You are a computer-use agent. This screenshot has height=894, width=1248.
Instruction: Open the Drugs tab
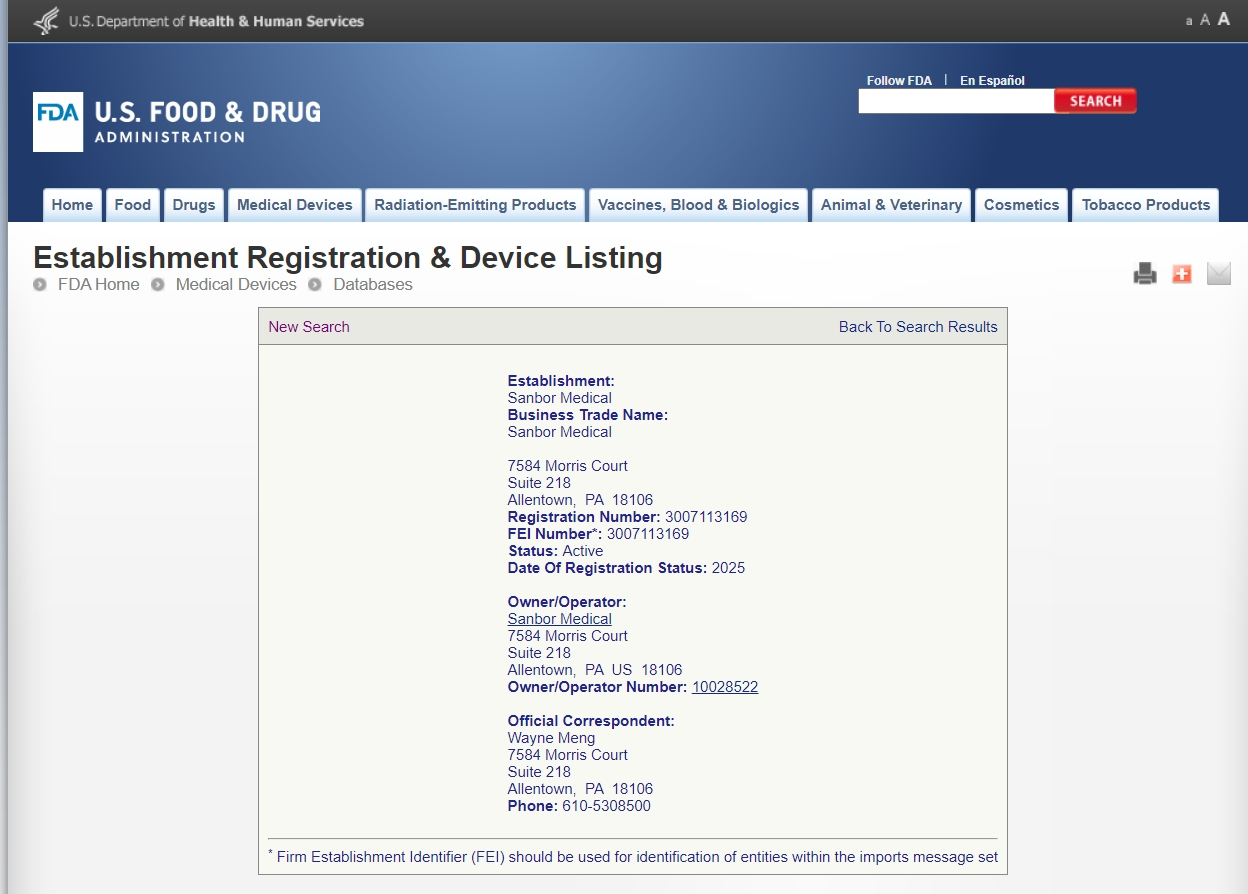click(194, 205)
